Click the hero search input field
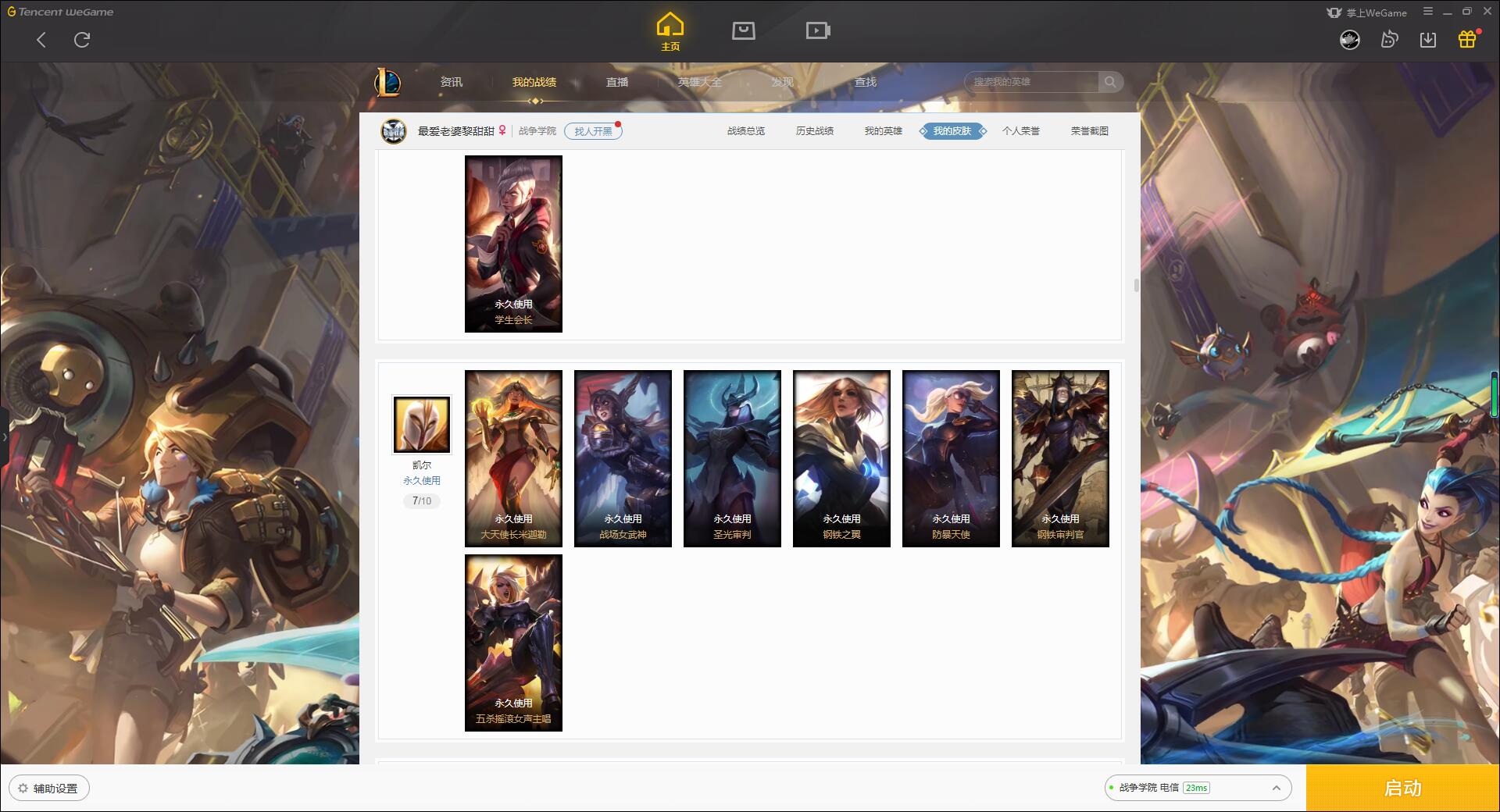The height and width of the screenshot is (812, 1500). 1033,82
